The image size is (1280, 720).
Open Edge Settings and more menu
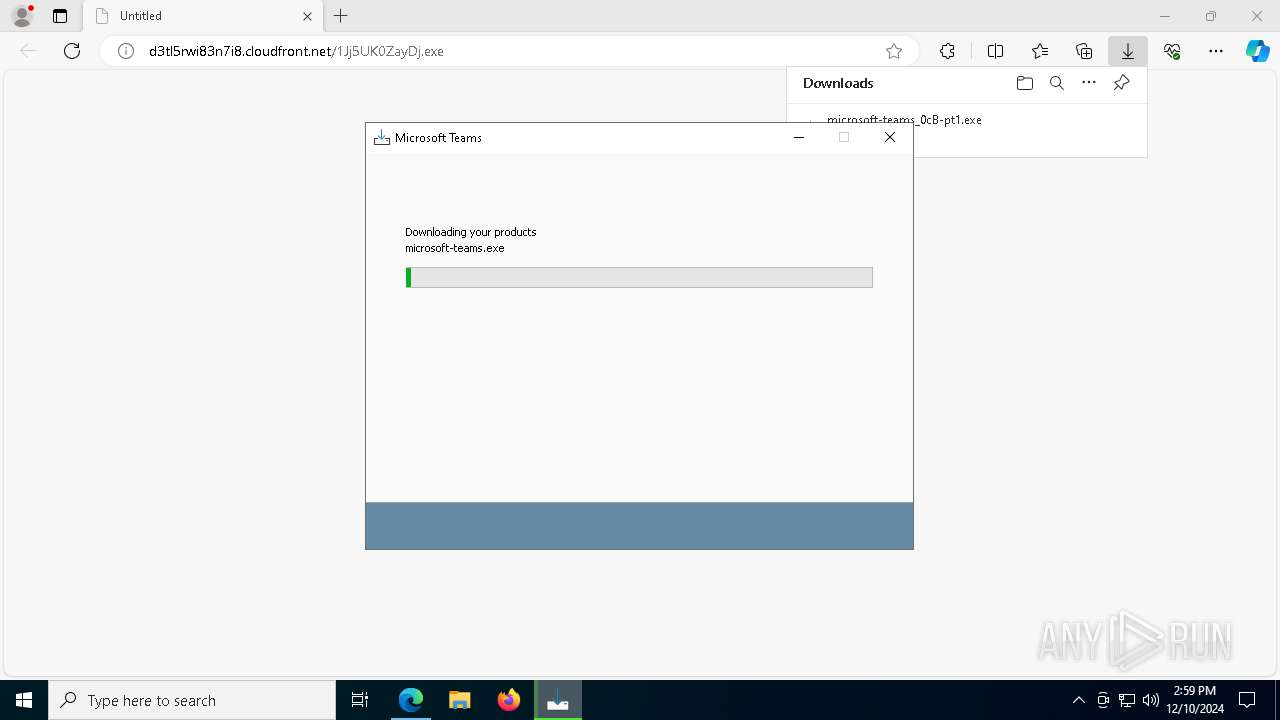pos(1216,51)
